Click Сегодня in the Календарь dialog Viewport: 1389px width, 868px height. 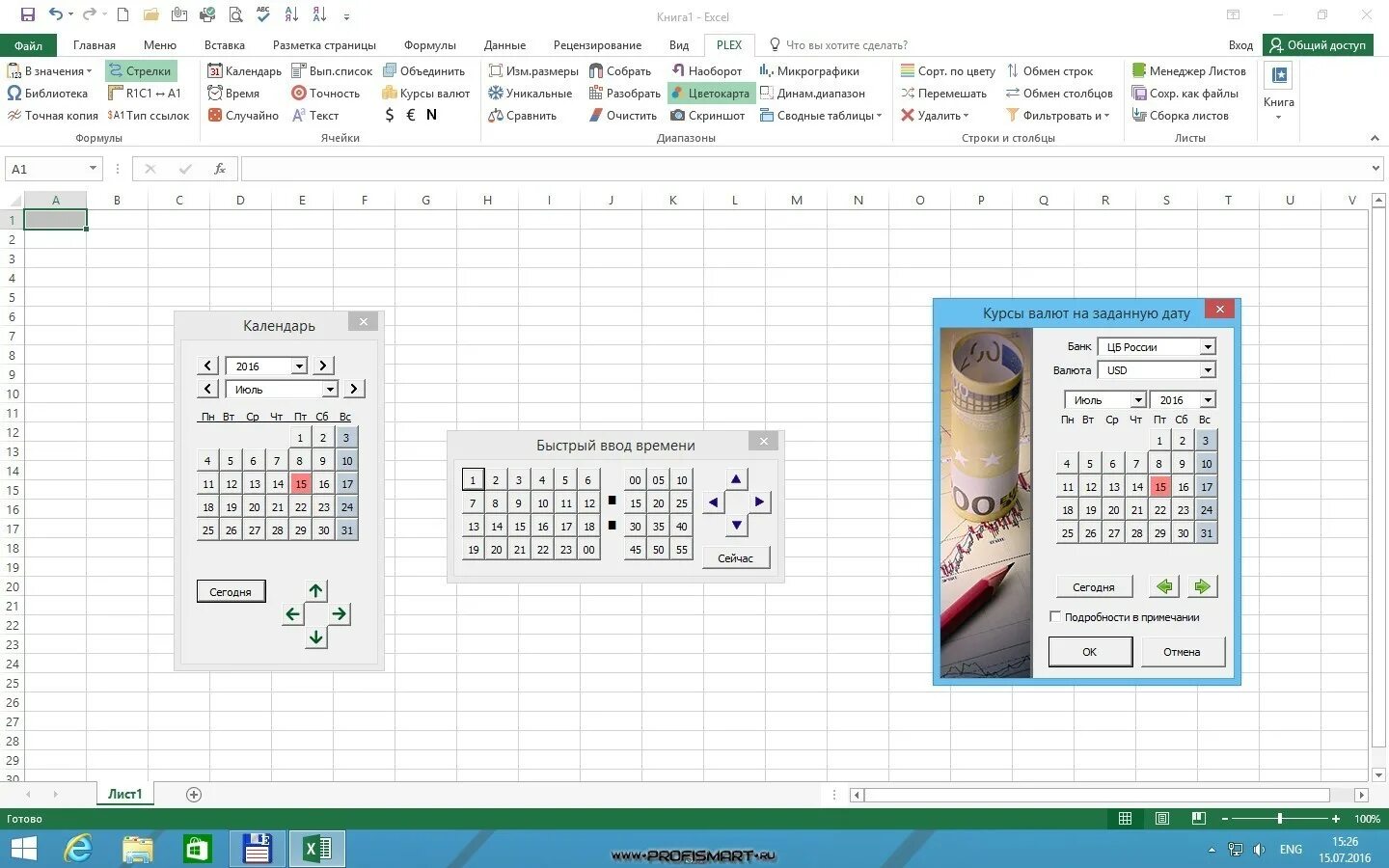(x=231, y=590)
